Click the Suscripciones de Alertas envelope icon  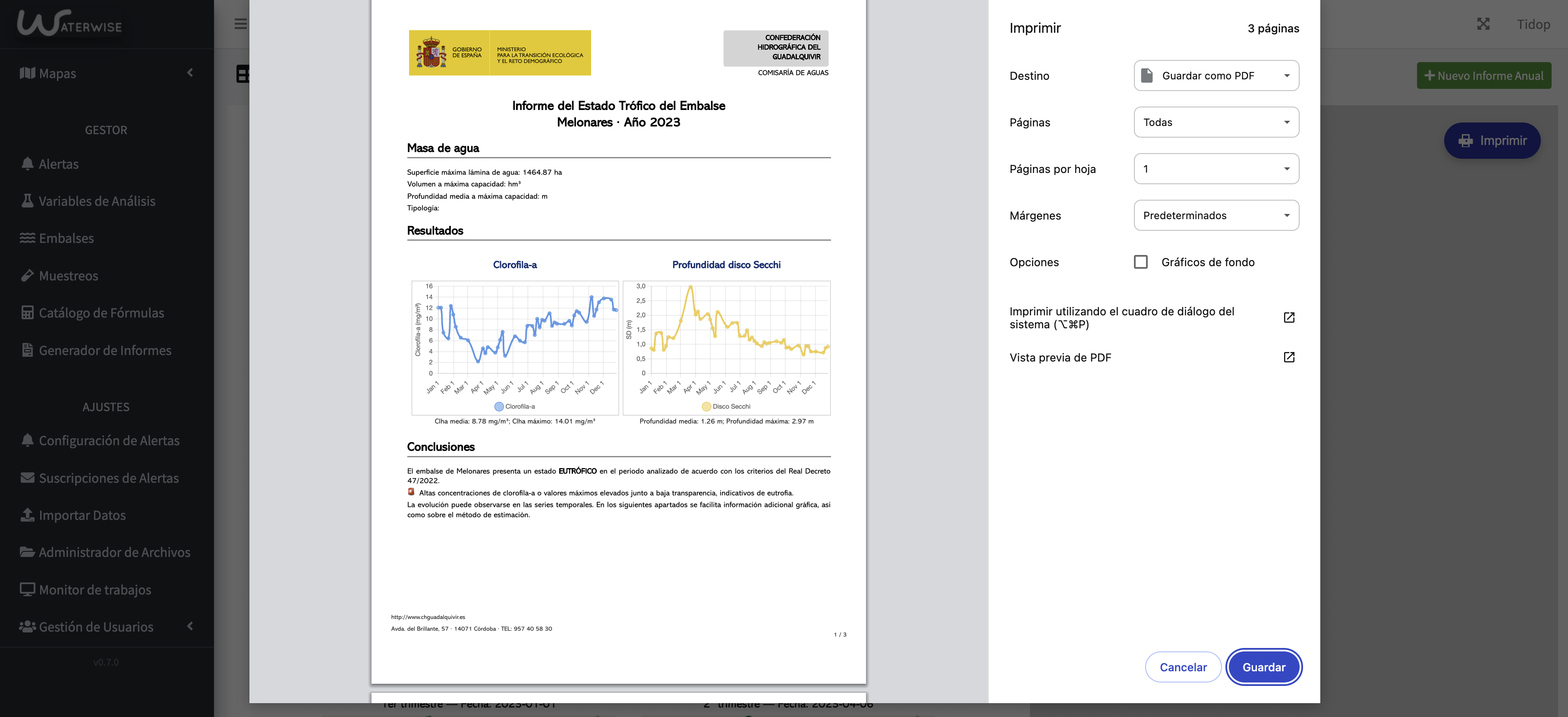click(x=27, y=478)
